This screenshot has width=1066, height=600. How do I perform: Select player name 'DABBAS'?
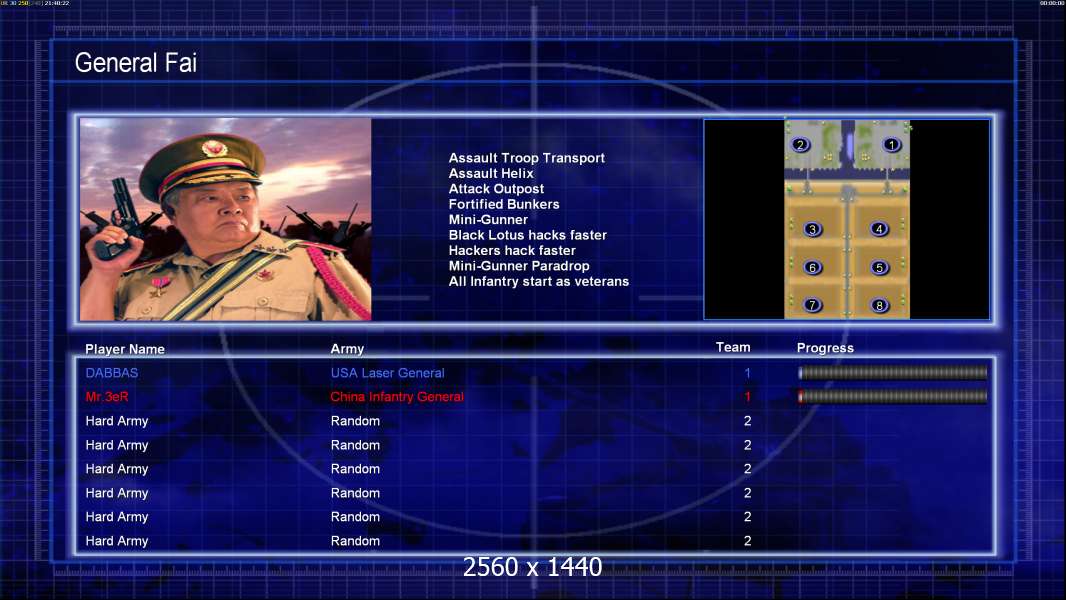coord(111,373)
